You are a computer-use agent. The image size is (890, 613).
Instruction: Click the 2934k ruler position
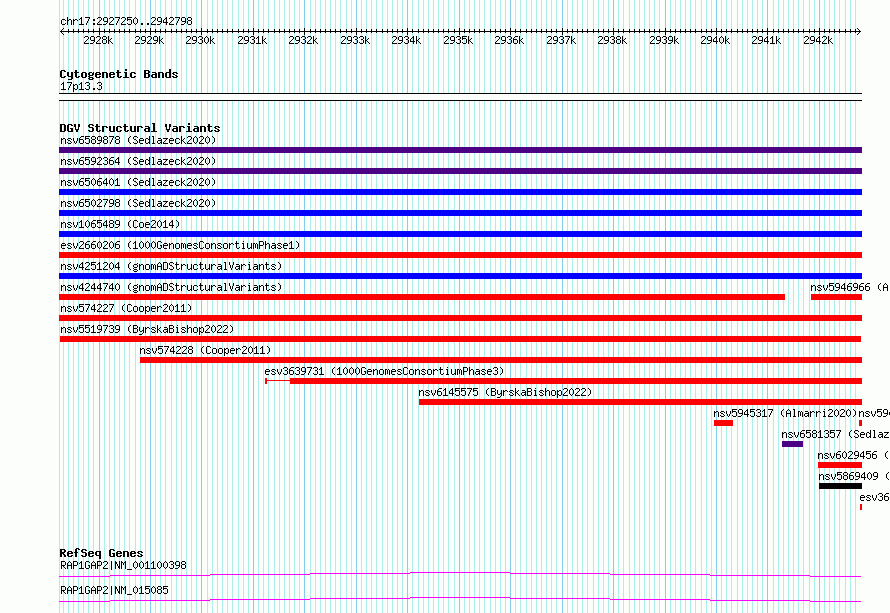point(406,40)
